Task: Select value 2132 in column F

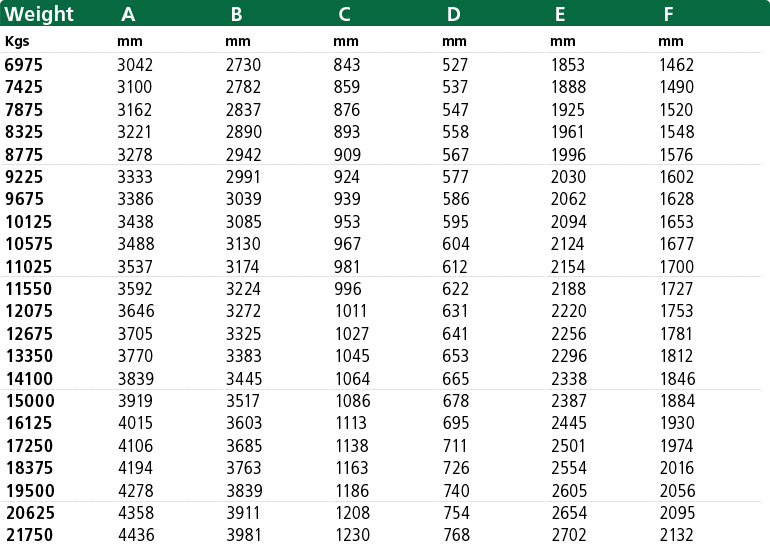Action: pos(677,535)
